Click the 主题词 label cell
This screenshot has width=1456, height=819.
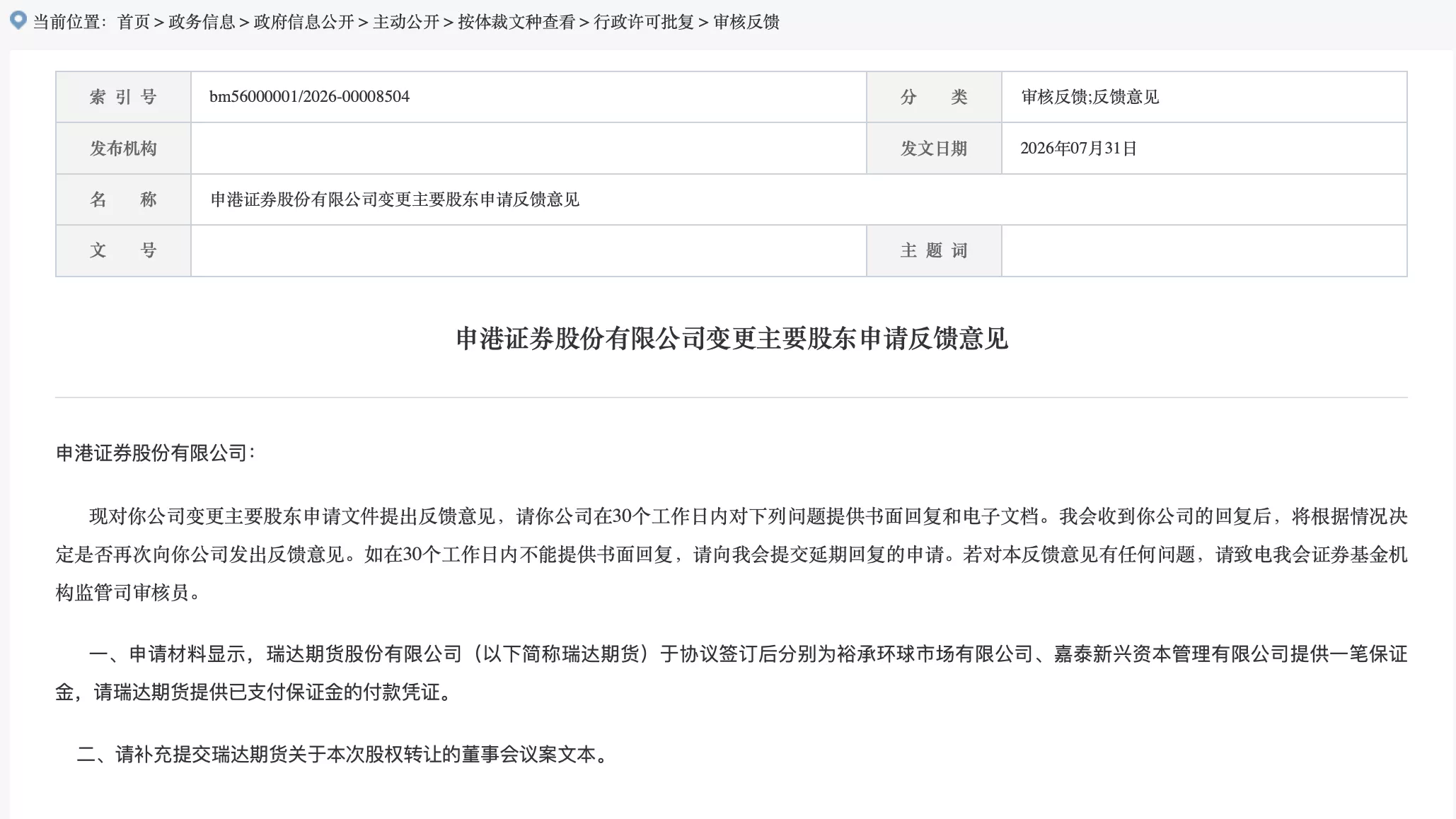[934, 250]
